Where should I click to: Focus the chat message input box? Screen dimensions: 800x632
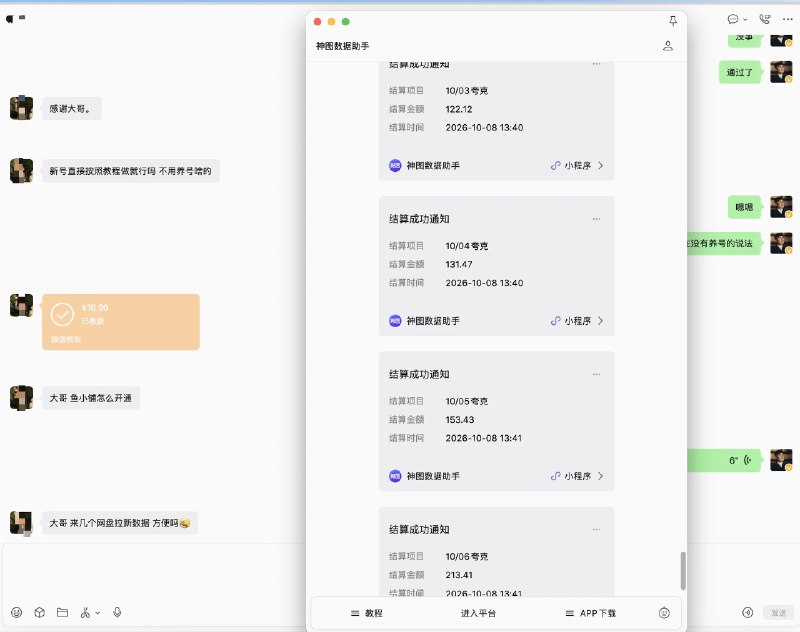(153, 574)
